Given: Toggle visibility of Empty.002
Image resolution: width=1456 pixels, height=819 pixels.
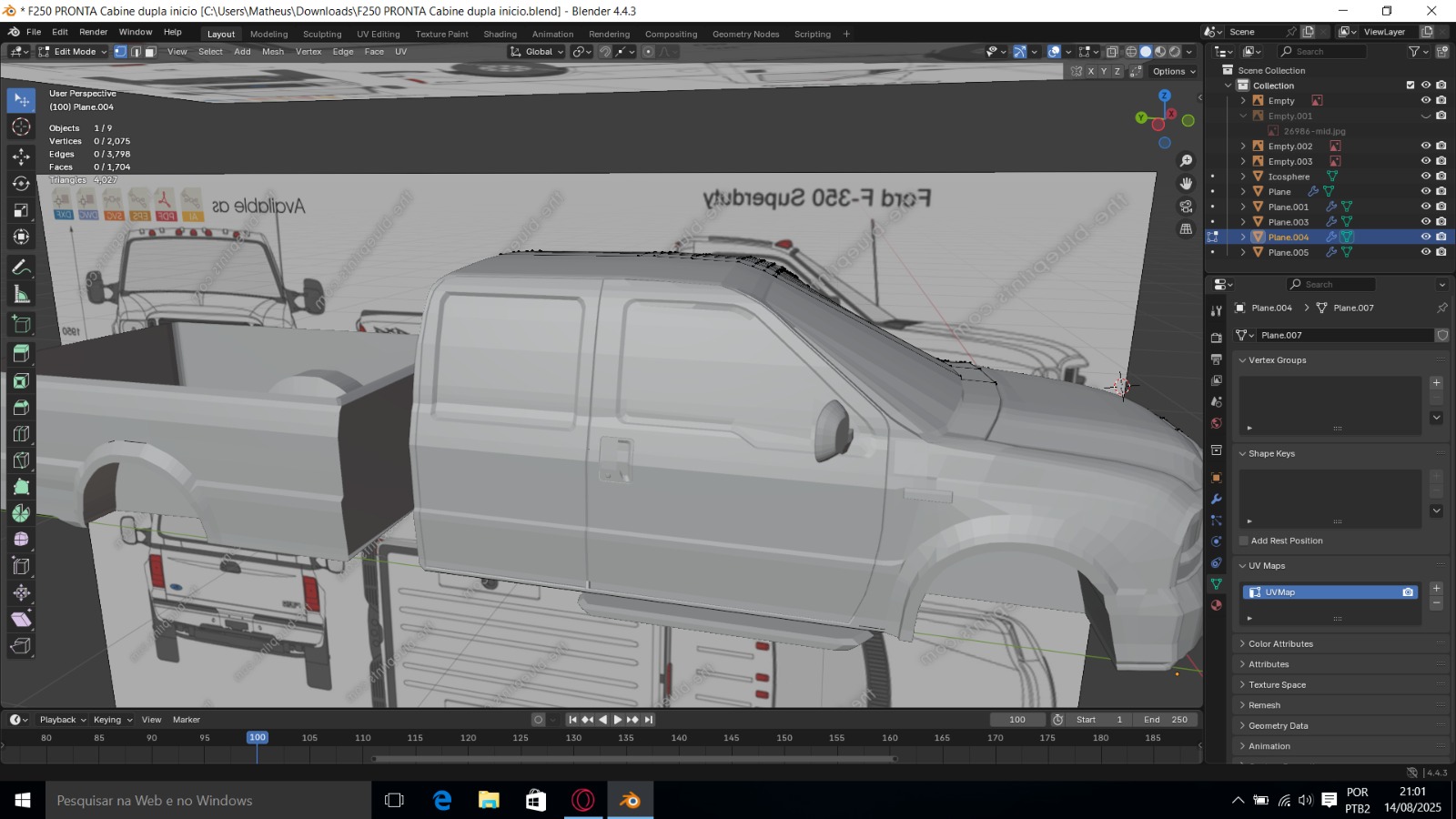Looking at the screenshot, I should point(1426,146).
